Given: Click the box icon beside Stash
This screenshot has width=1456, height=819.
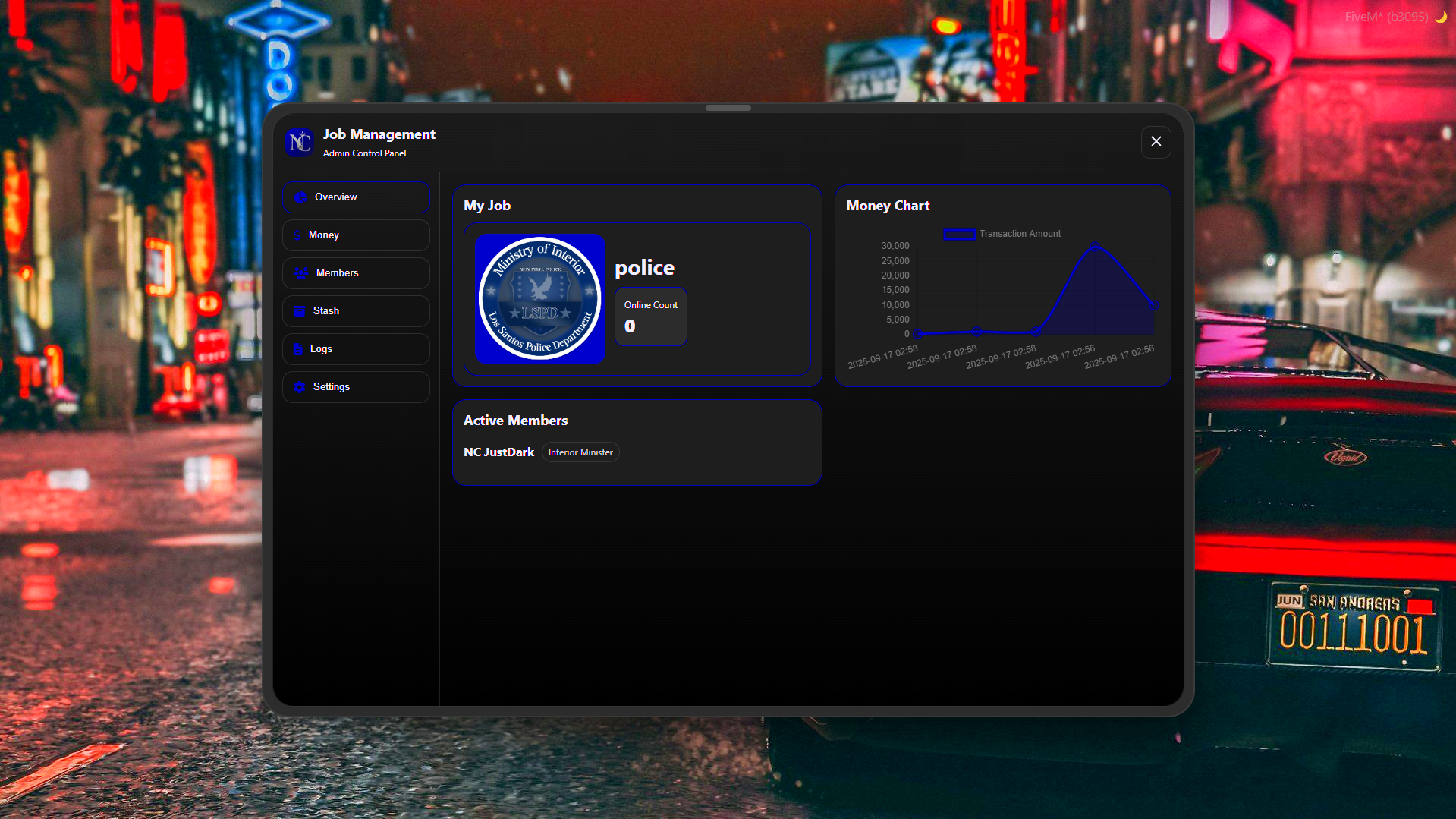Looking at the screenshot, I should coord(300,311).
